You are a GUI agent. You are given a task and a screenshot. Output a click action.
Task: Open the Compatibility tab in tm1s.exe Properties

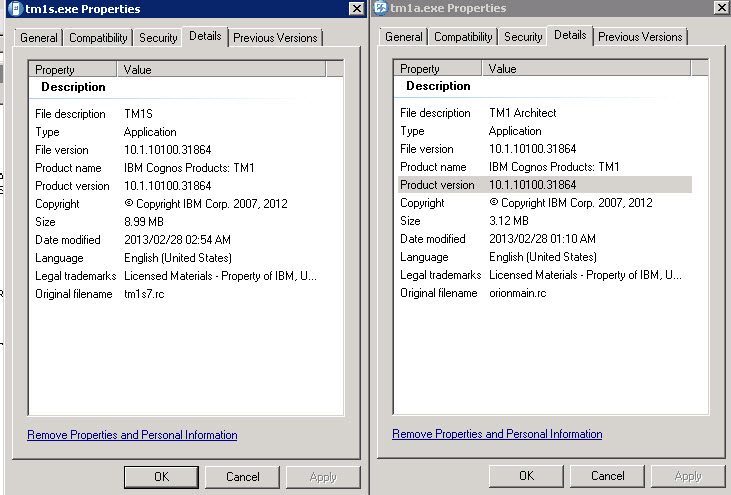(x=98, y=38)
